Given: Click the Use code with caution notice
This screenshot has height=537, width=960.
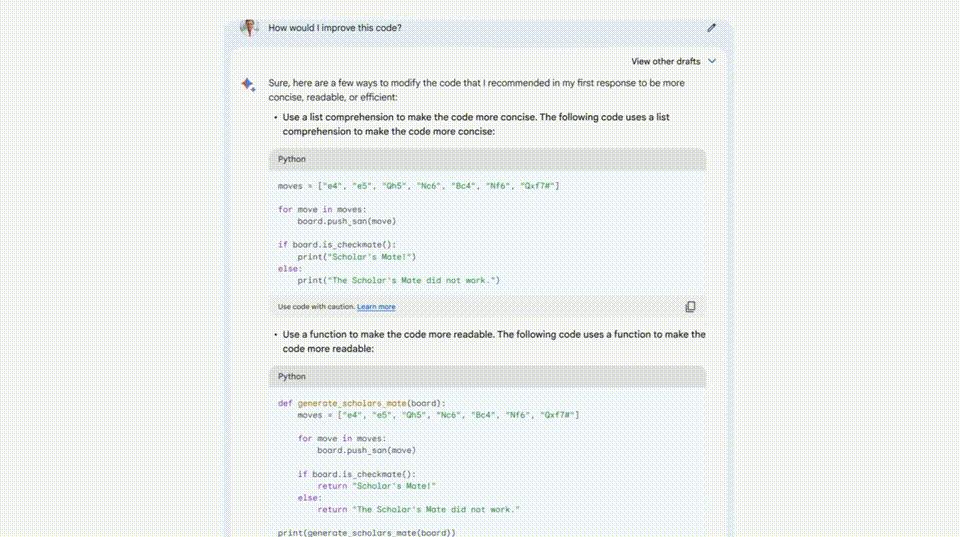Looking at the screenshot, I should 316,307.
